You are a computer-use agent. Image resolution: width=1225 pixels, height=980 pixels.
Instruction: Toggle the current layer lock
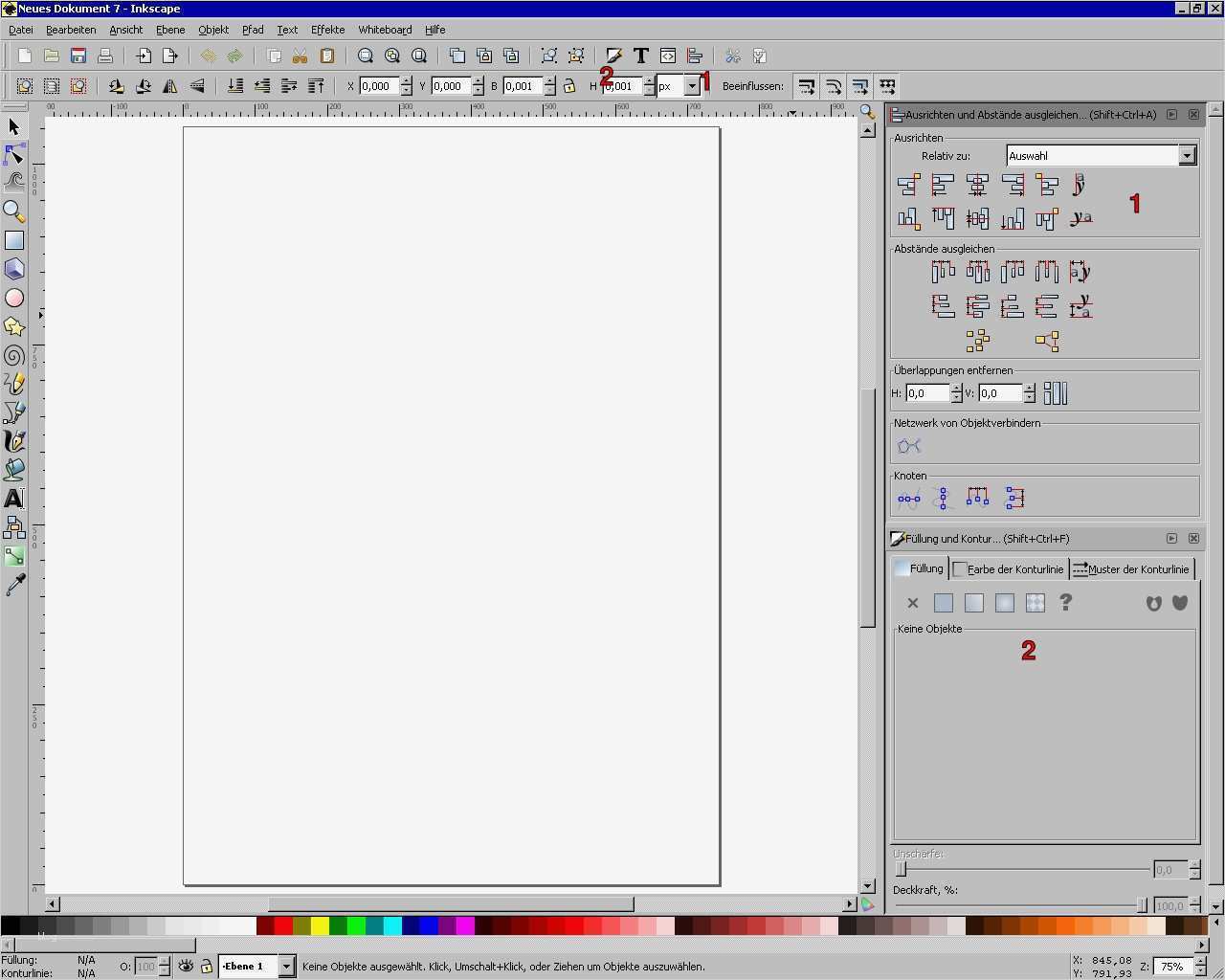point(206,967)
